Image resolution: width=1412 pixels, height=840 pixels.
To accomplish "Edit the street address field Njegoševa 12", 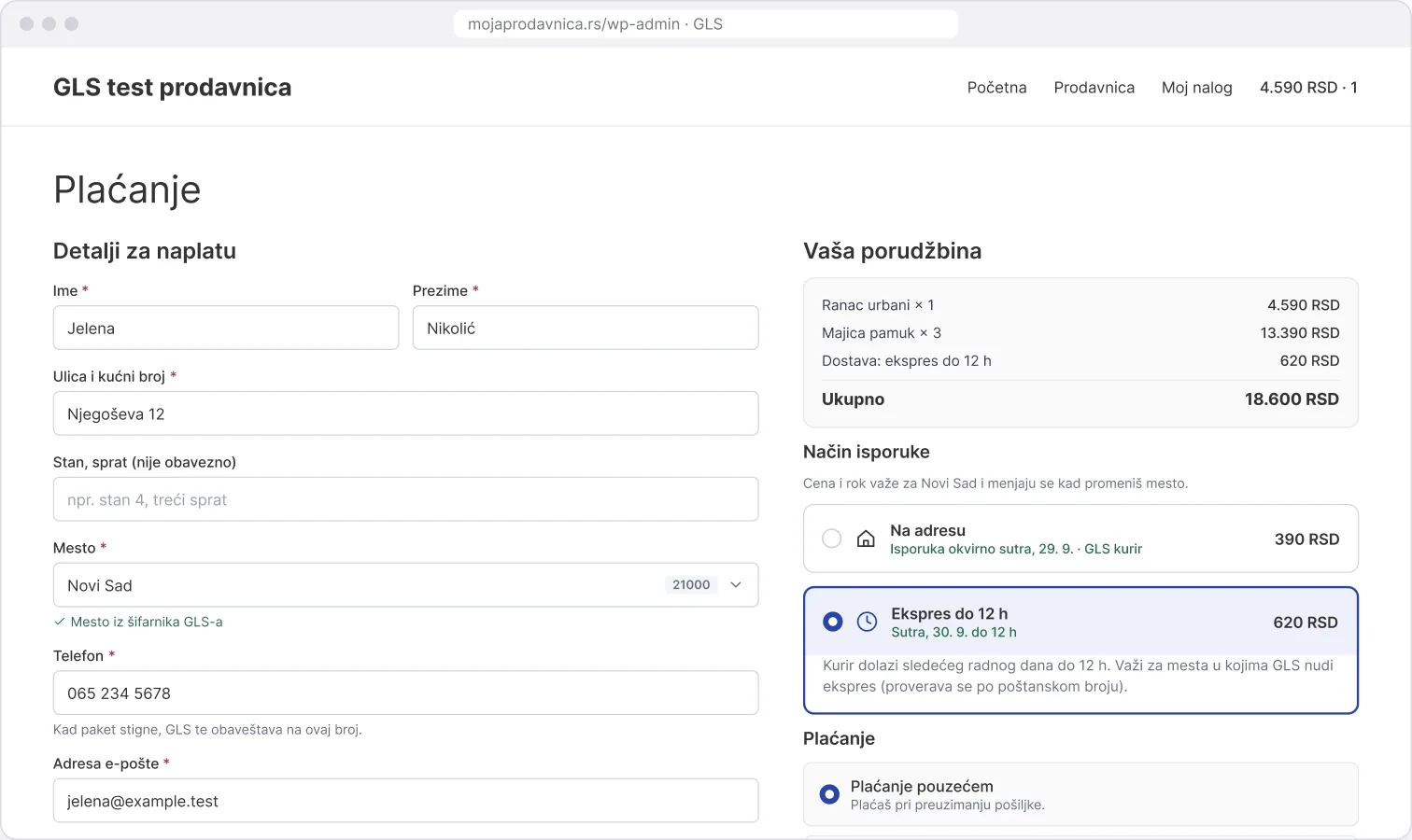I will click(x=406, y=413).
